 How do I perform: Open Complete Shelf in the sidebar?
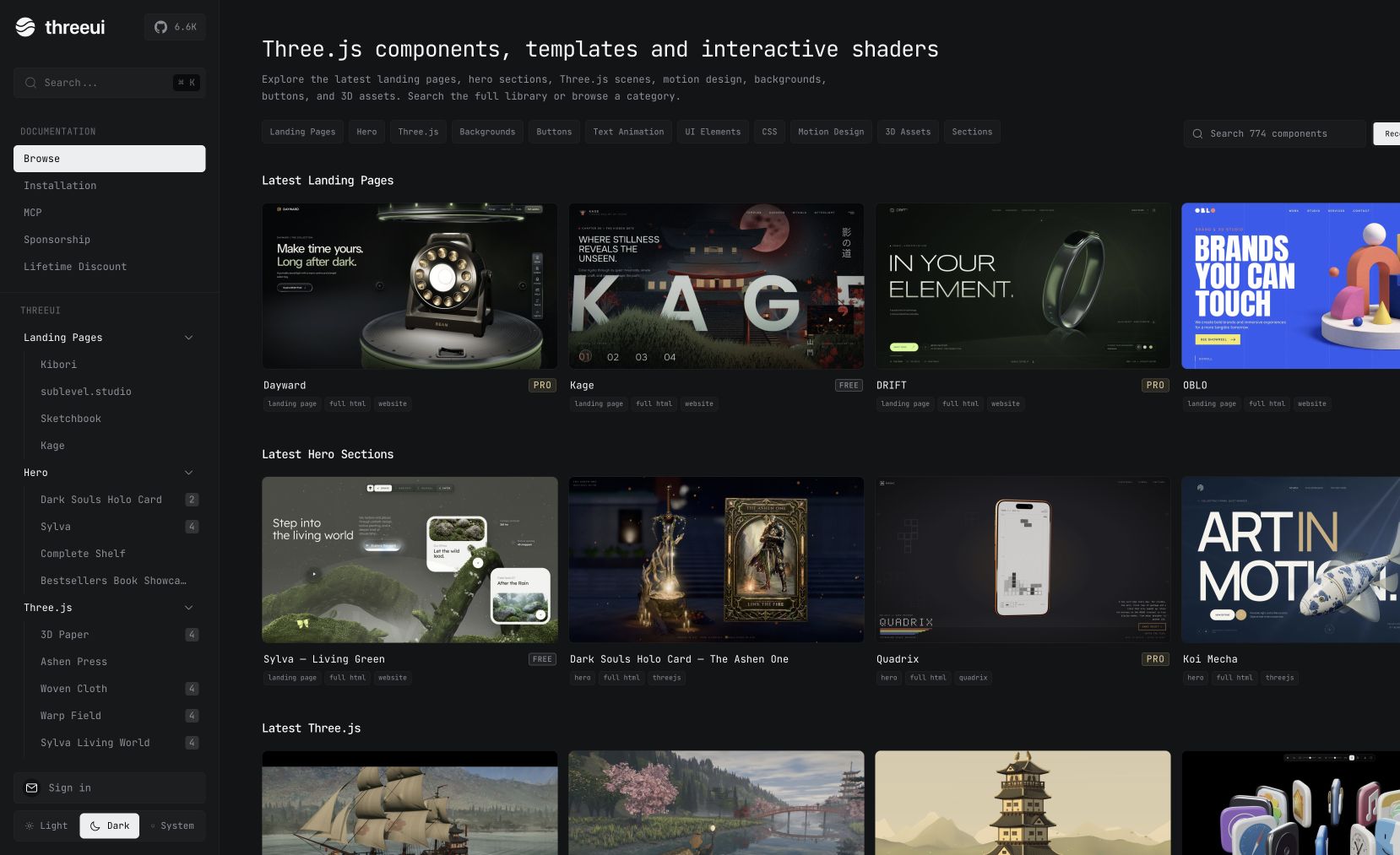point(117,554)
